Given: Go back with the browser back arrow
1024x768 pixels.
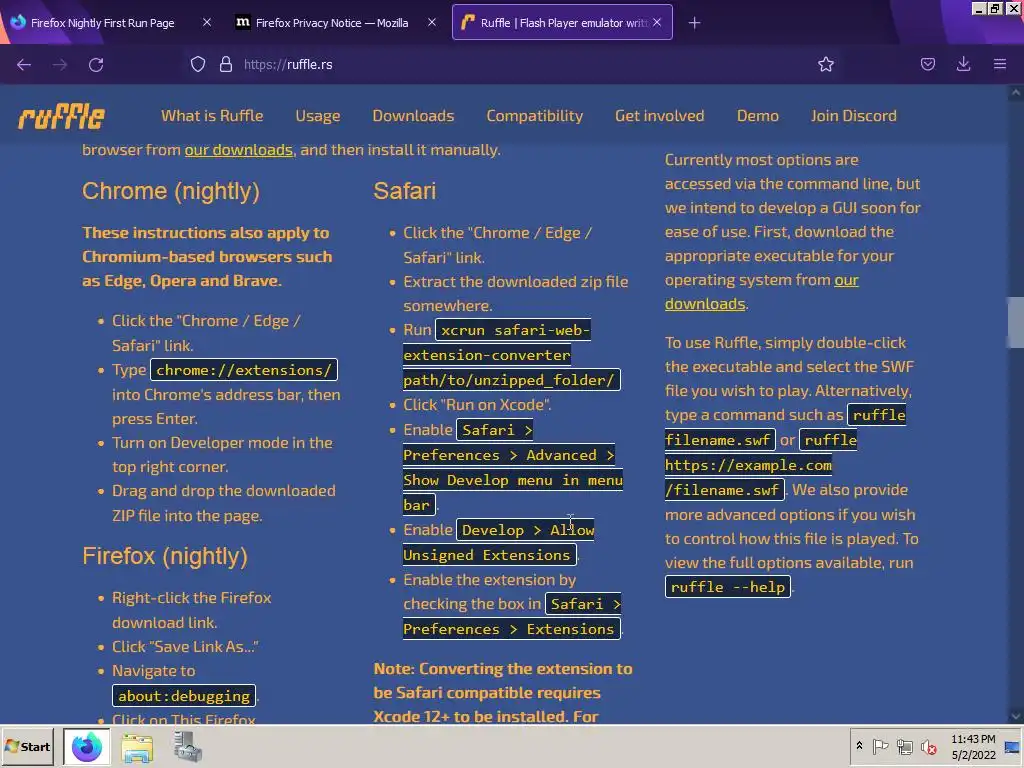Looking at the screenshot, I should [24, 65].
